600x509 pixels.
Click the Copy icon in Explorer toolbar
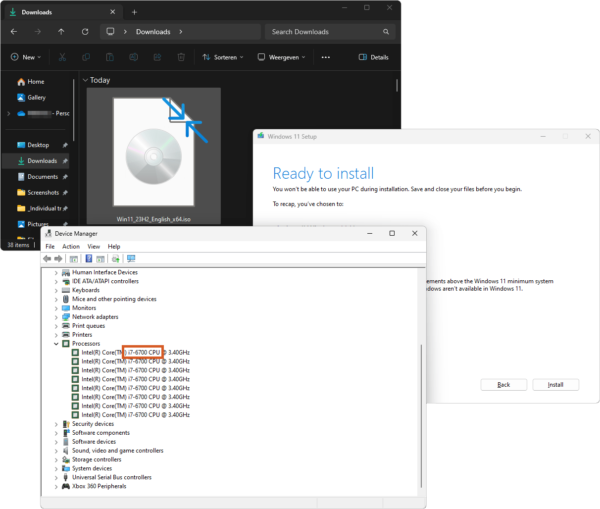pos(86,57)
